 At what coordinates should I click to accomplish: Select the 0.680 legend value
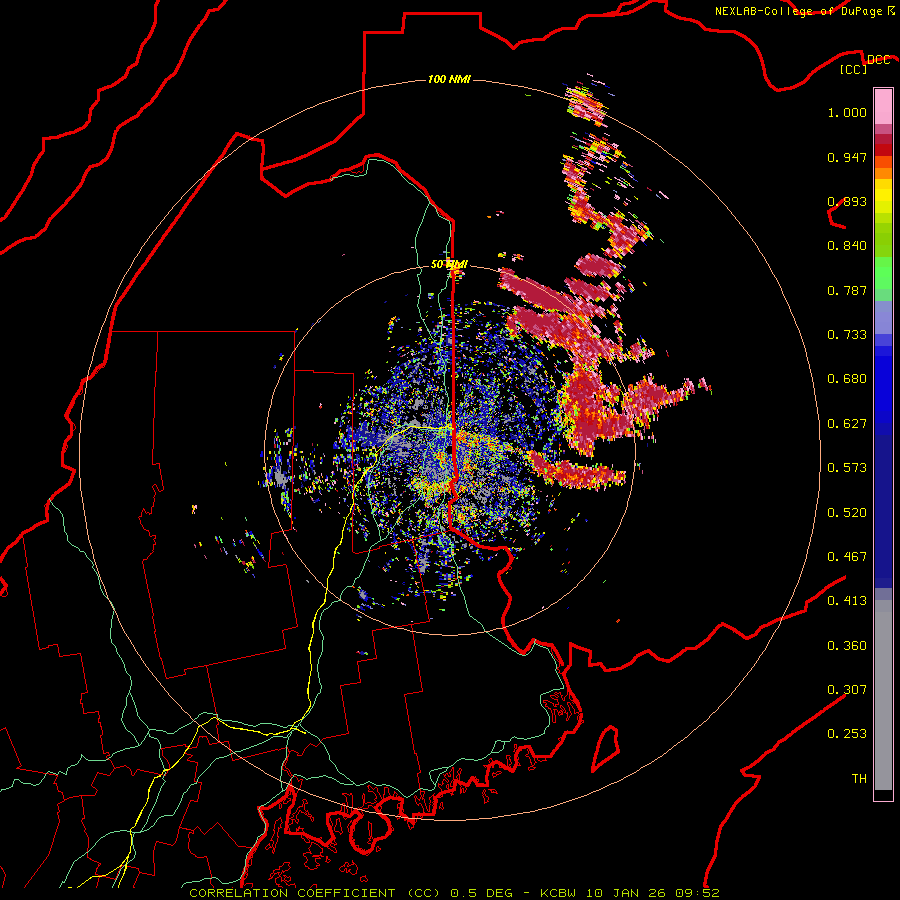coord(847,379)
